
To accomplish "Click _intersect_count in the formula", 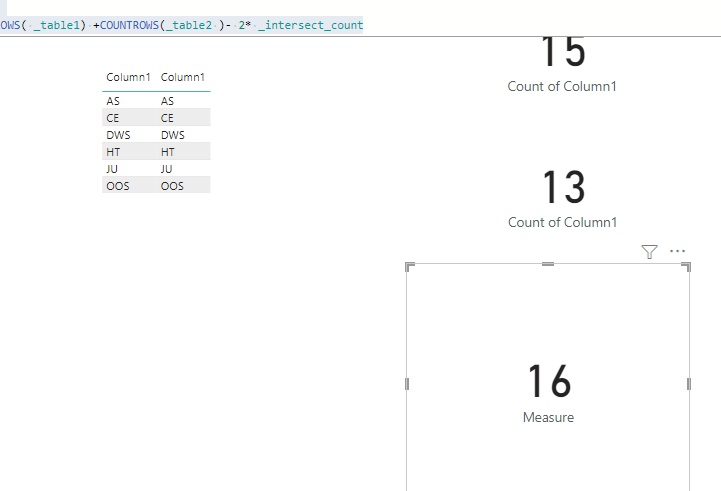I will 310,25.
